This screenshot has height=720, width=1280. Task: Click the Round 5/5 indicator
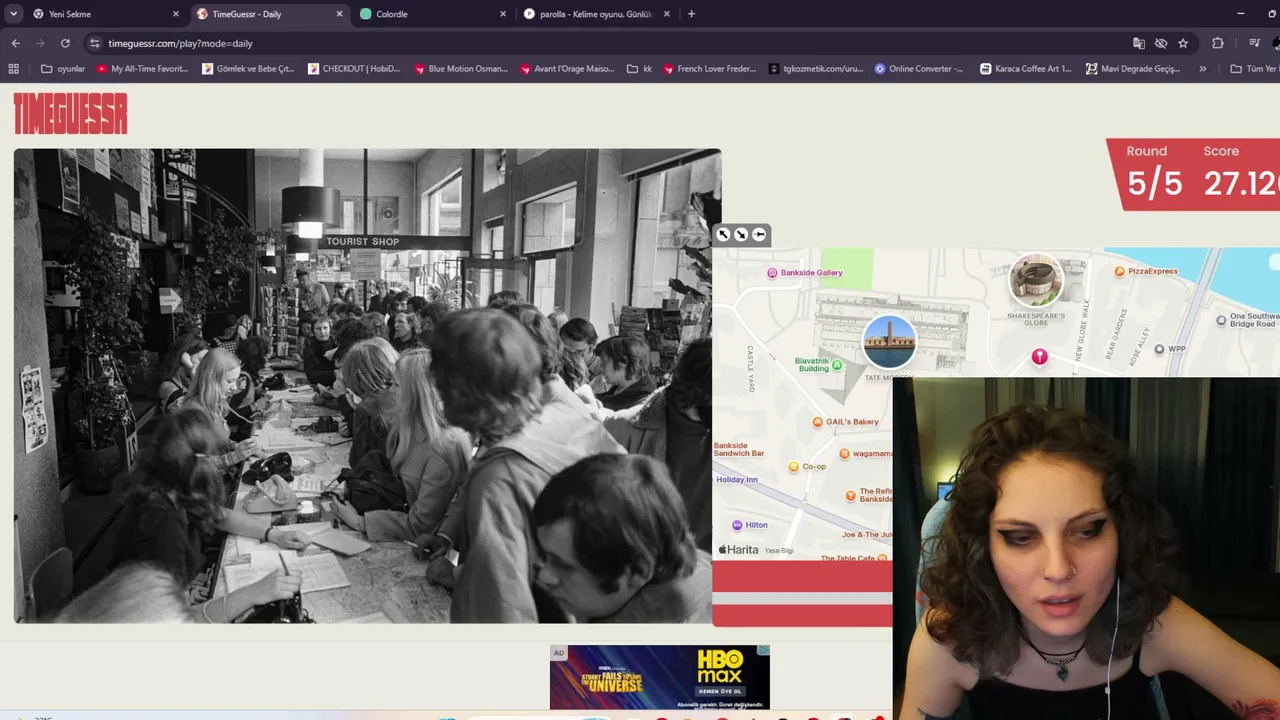point(1154,173)
